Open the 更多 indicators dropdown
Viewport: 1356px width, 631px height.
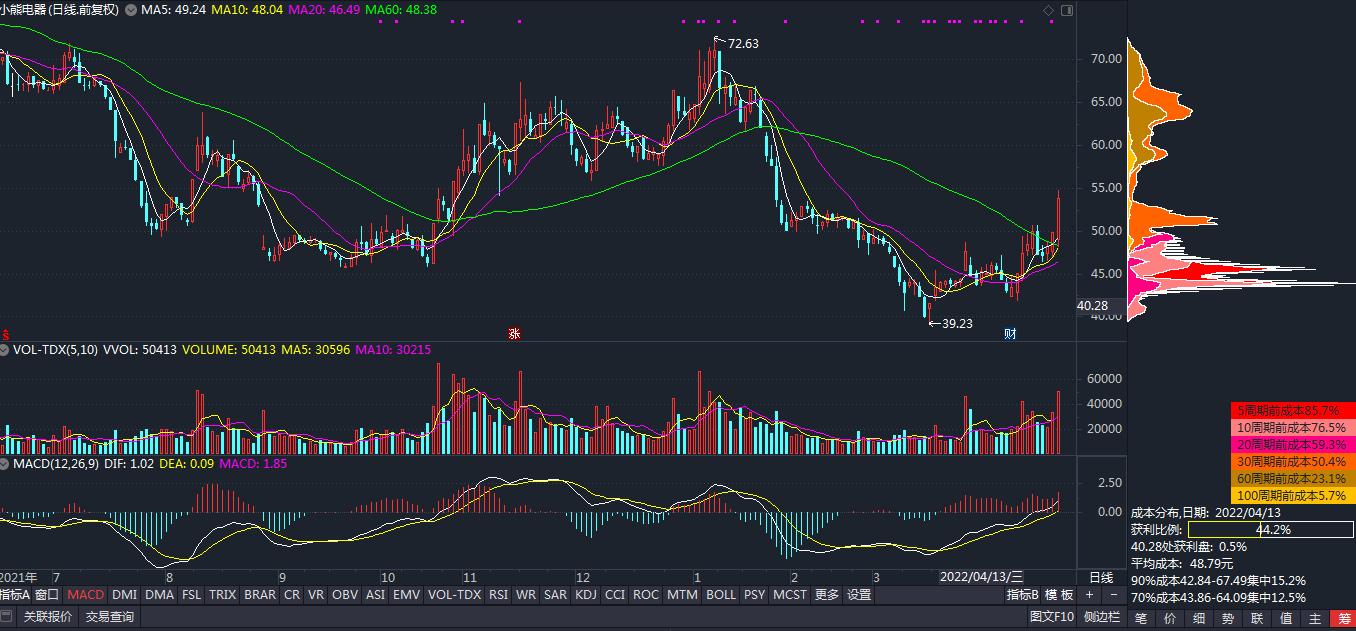[x=827, y=594]
